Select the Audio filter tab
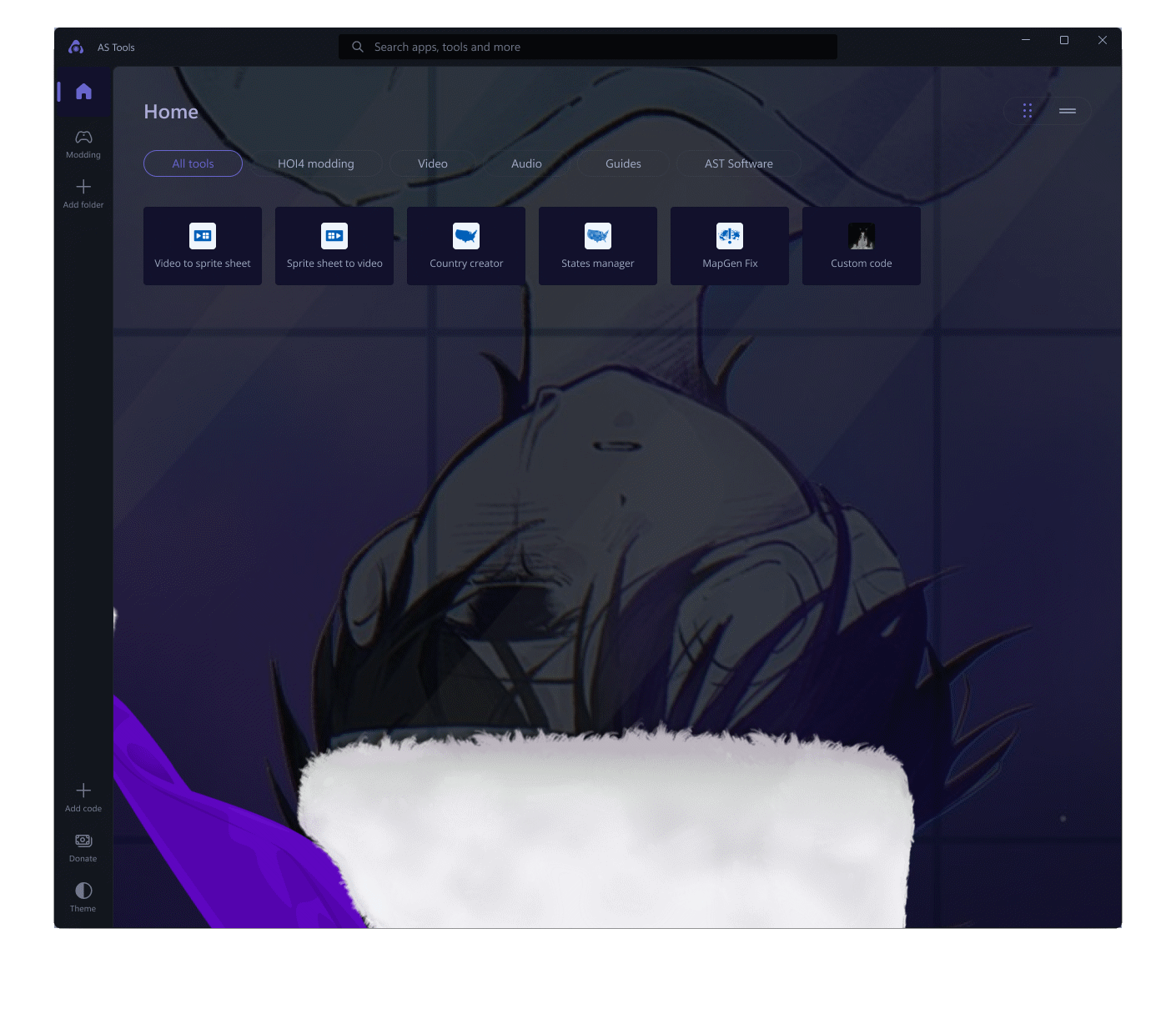 526,163
